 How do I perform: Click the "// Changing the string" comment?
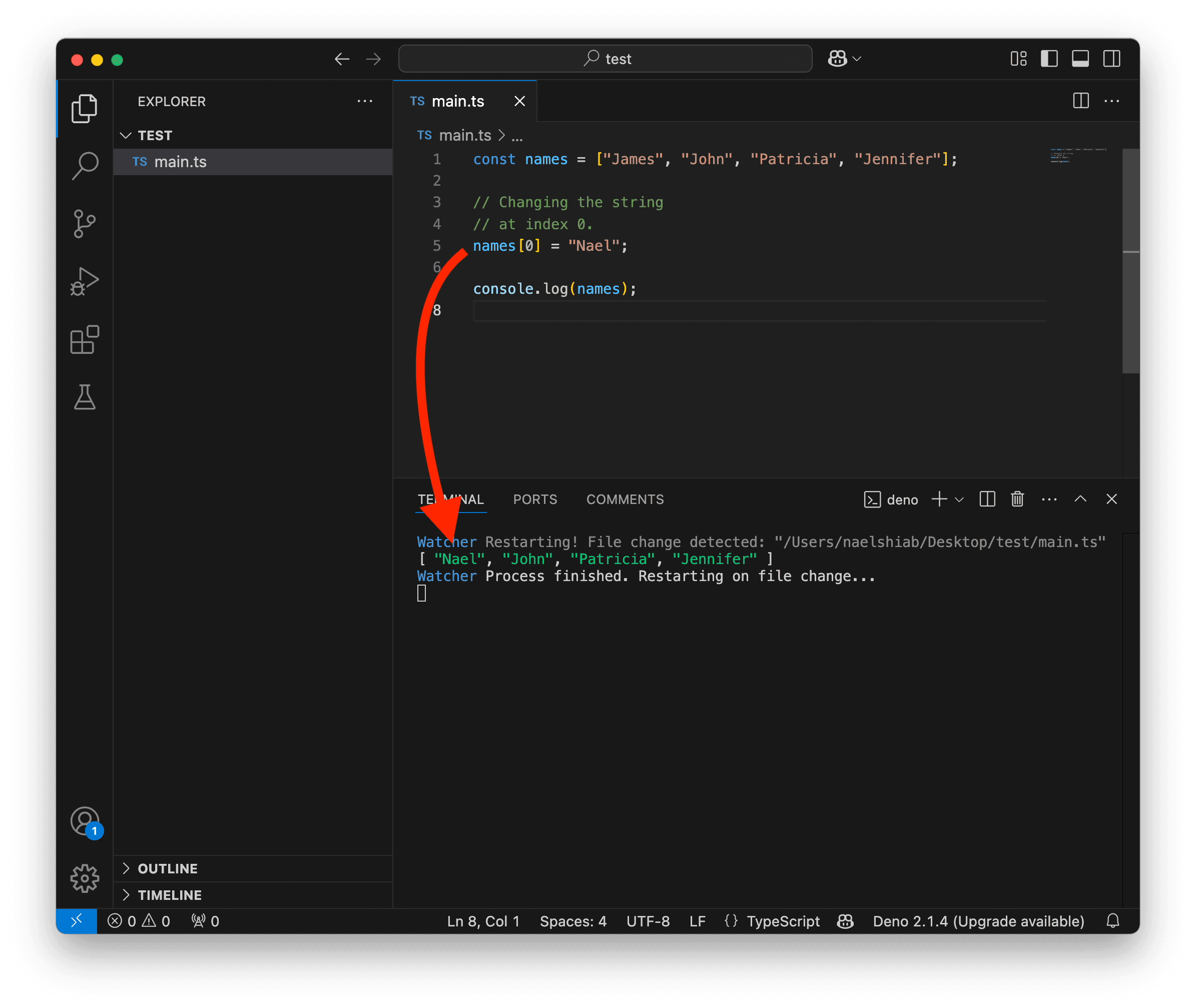[568, 202]
